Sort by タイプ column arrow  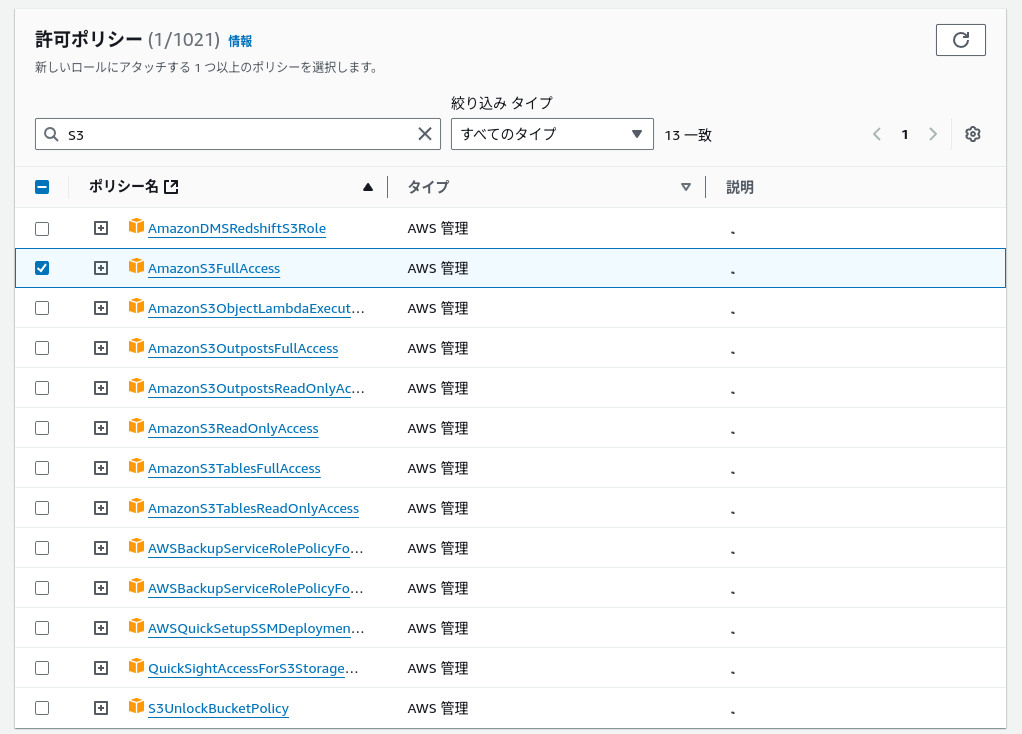(x=686, y=187)
